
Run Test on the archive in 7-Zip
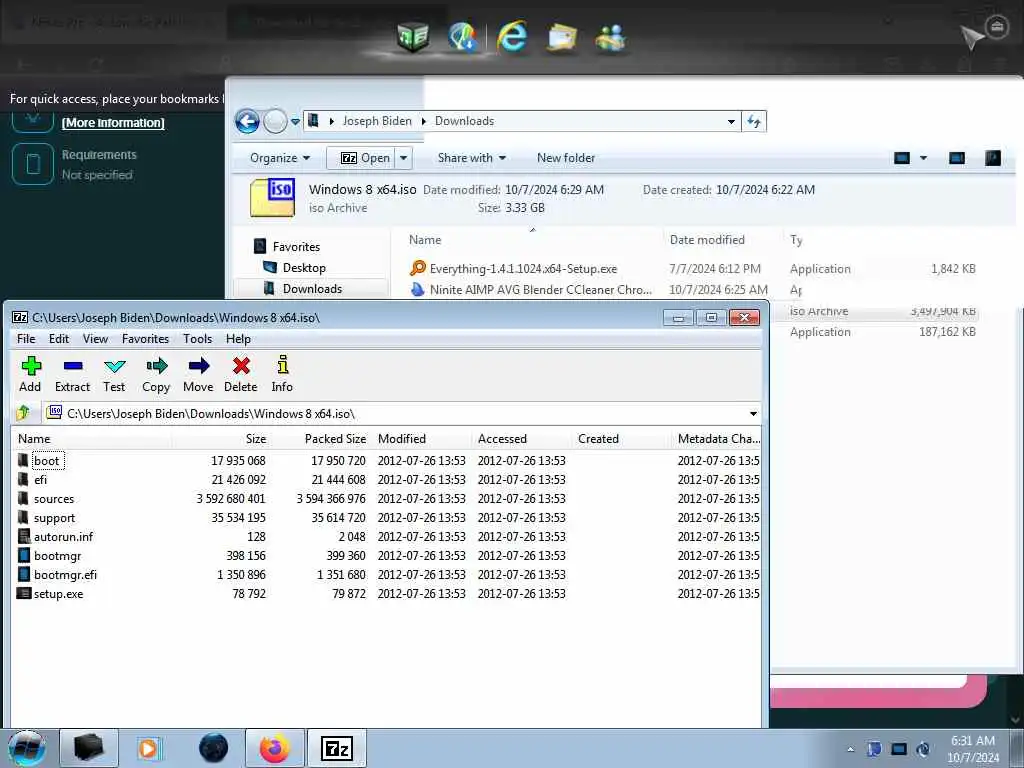coord(114,374)
